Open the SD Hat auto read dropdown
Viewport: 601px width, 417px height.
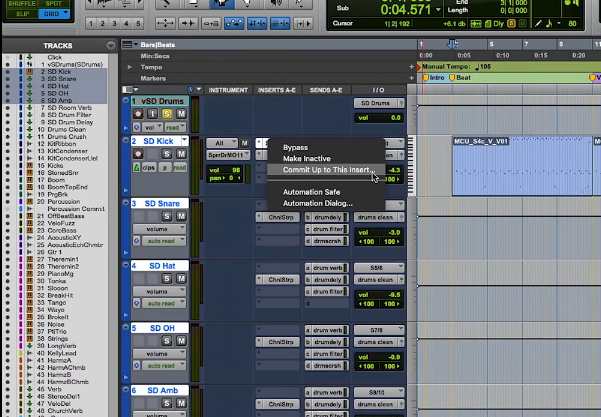(x=164, y=303)
